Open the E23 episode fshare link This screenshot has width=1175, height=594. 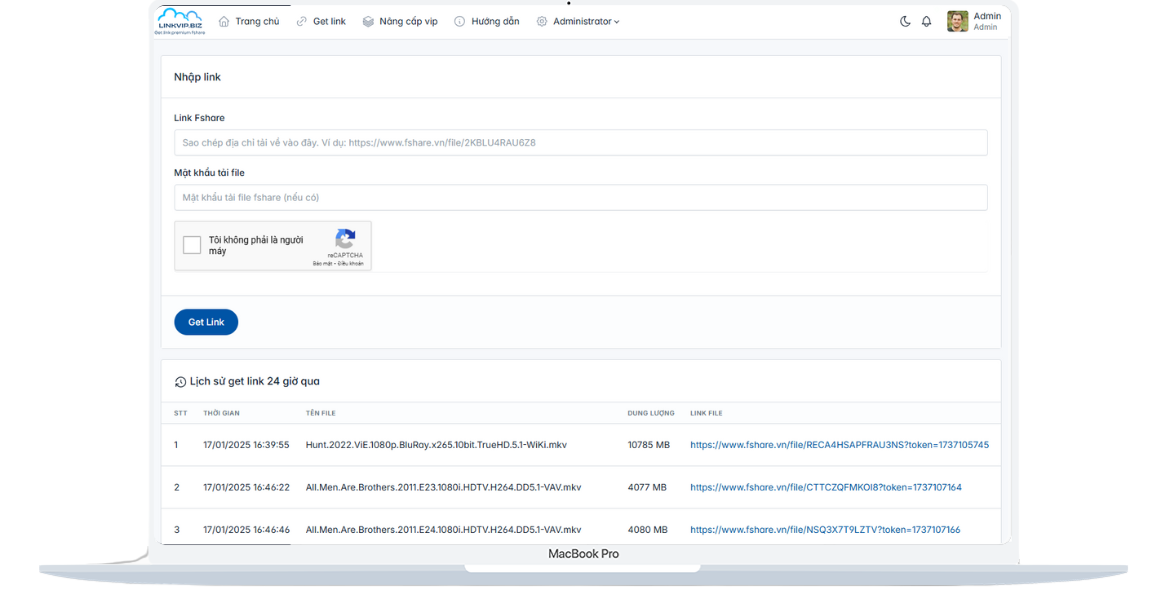pyautogui.click(x=825, y=487)
